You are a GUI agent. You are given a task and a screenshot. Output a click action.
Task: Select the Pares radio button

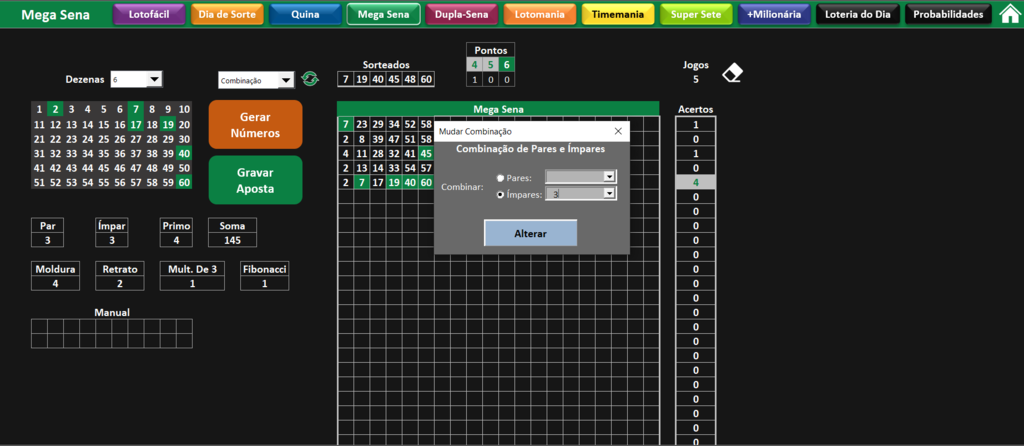501,178
